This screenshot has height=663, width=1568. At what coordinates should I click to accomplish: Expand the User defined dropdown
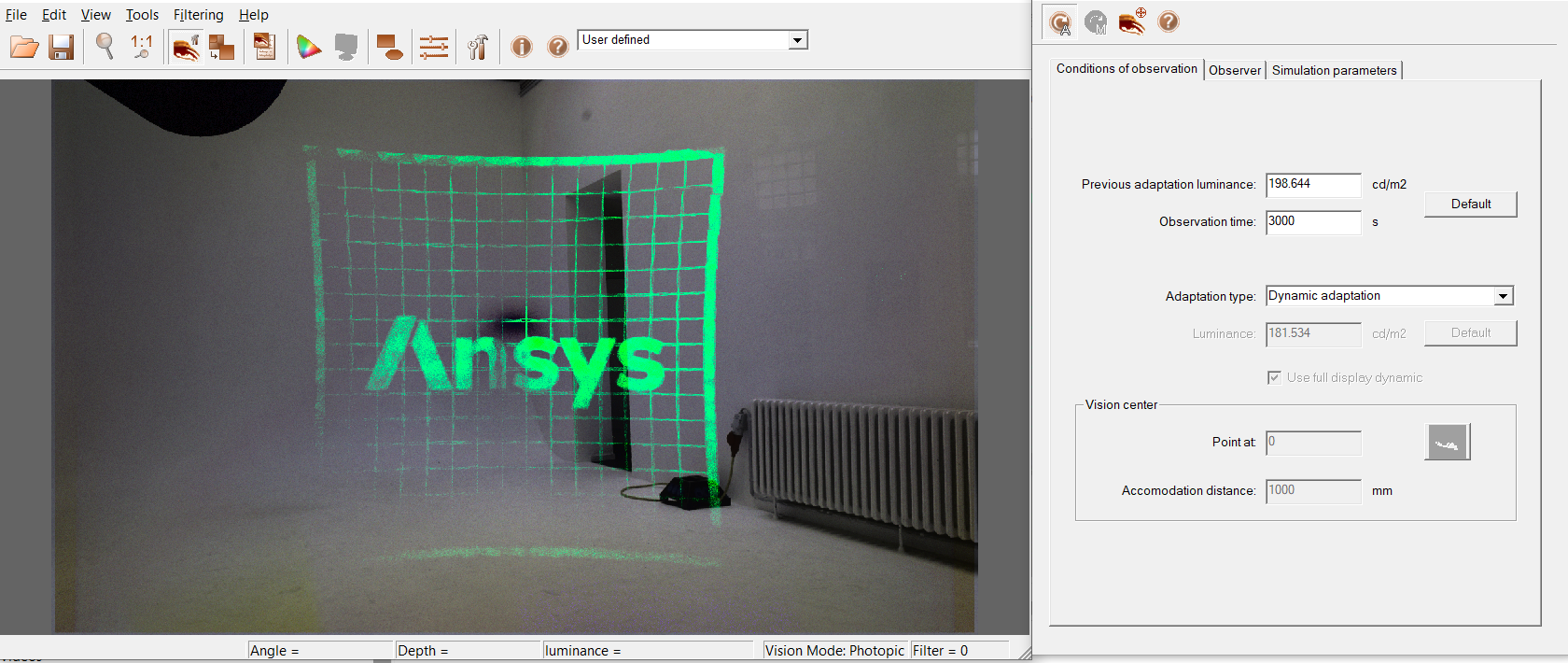pos(797,40)
